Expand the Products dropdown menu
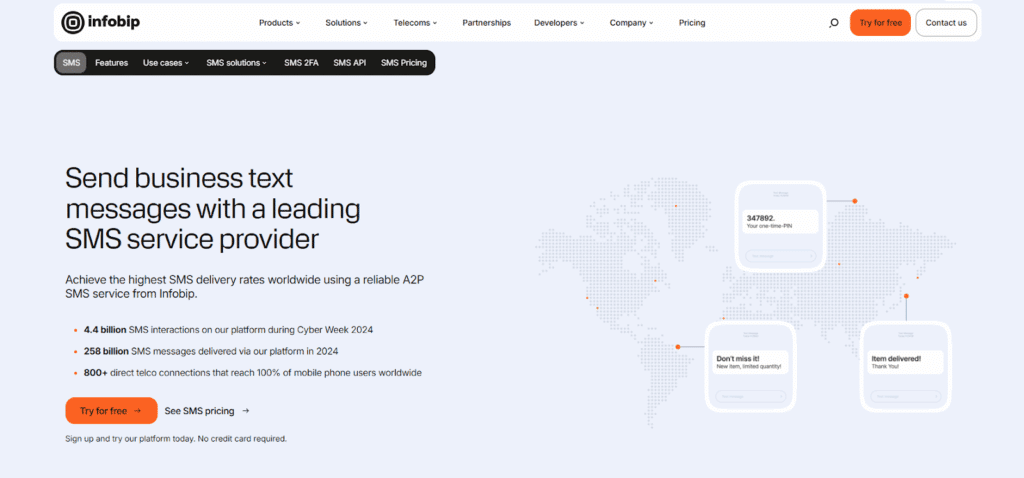 point(280,23)
